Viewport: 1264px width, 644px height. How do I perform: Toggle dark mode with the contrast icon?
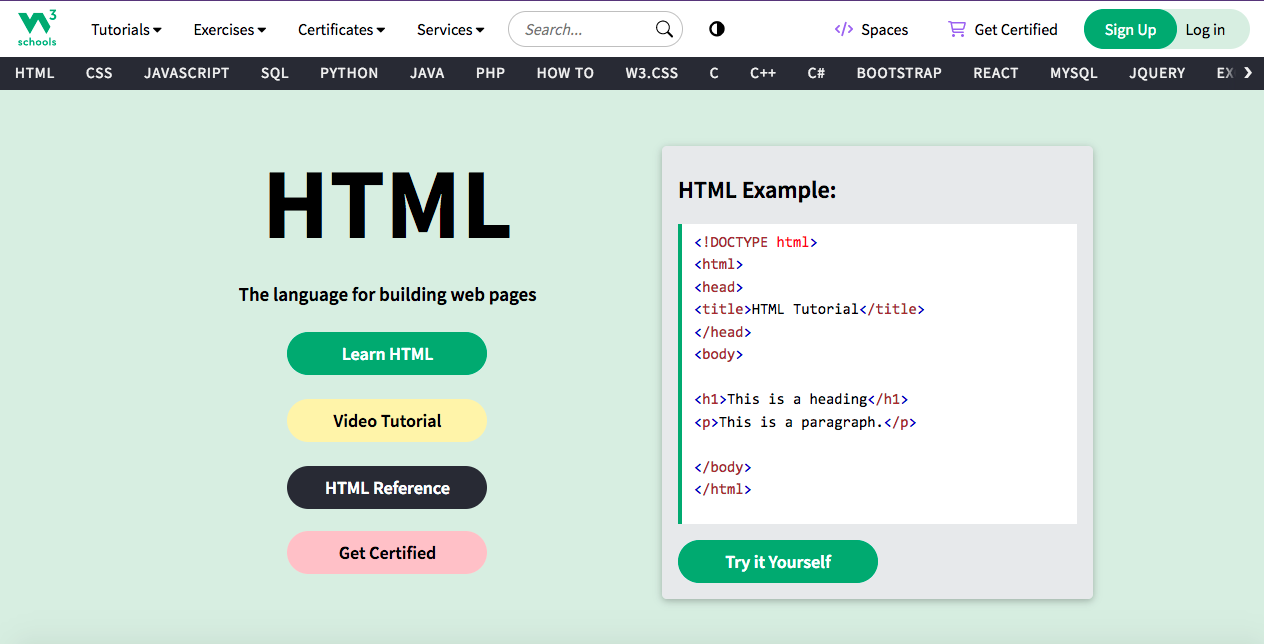click(x=716, y=29)
